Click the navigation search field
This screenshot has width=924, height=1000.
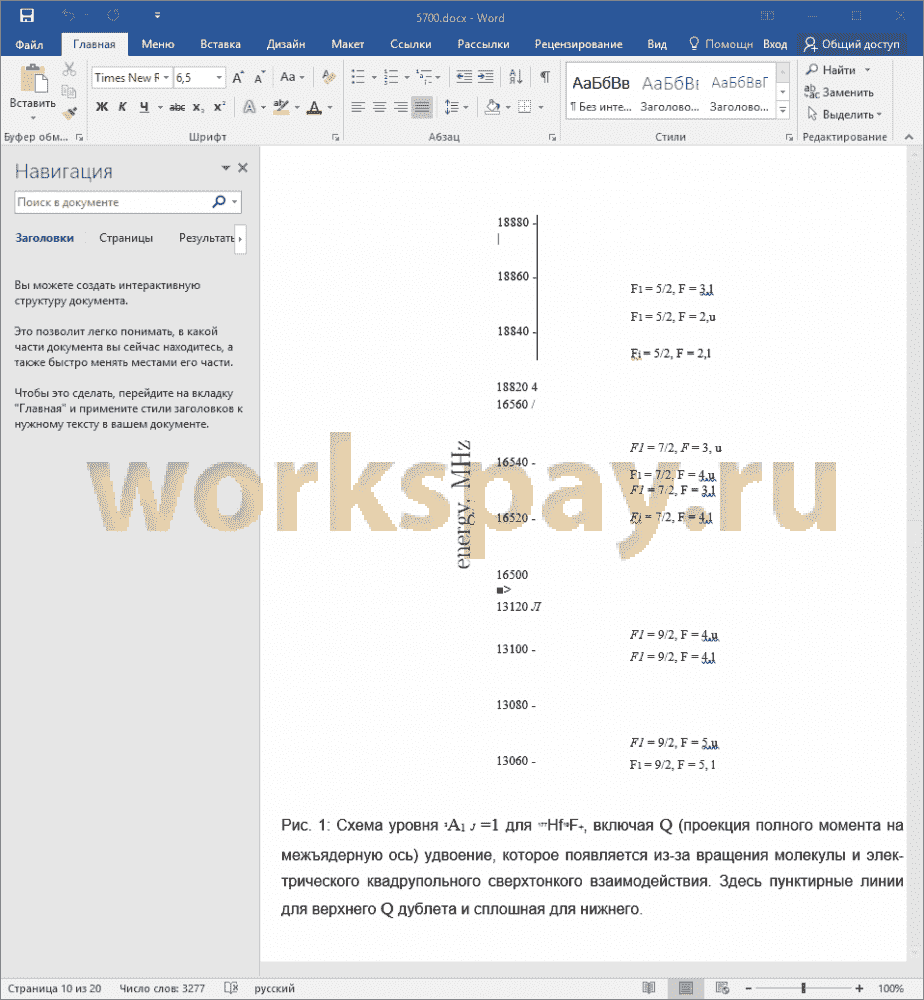pyautogui.click(x=114, y=202)
